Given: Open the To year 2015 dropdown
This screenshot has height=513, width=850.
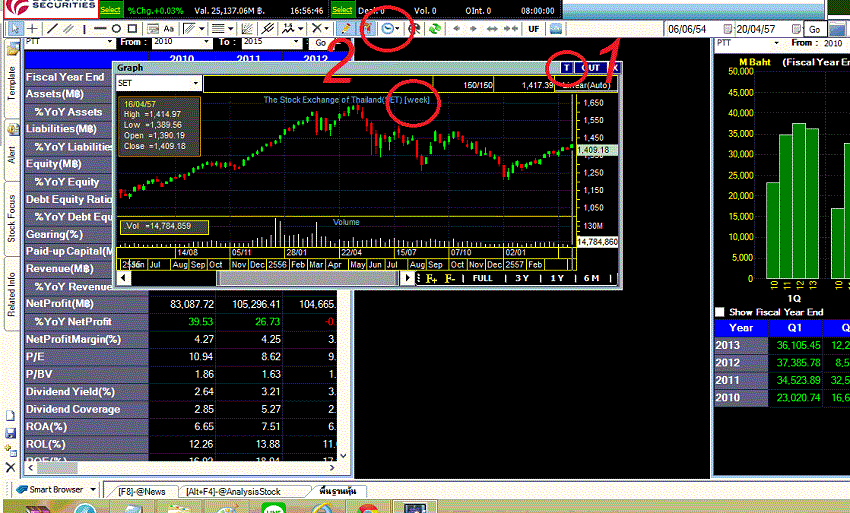Looking at the screenshot, I should coord(296,42).
